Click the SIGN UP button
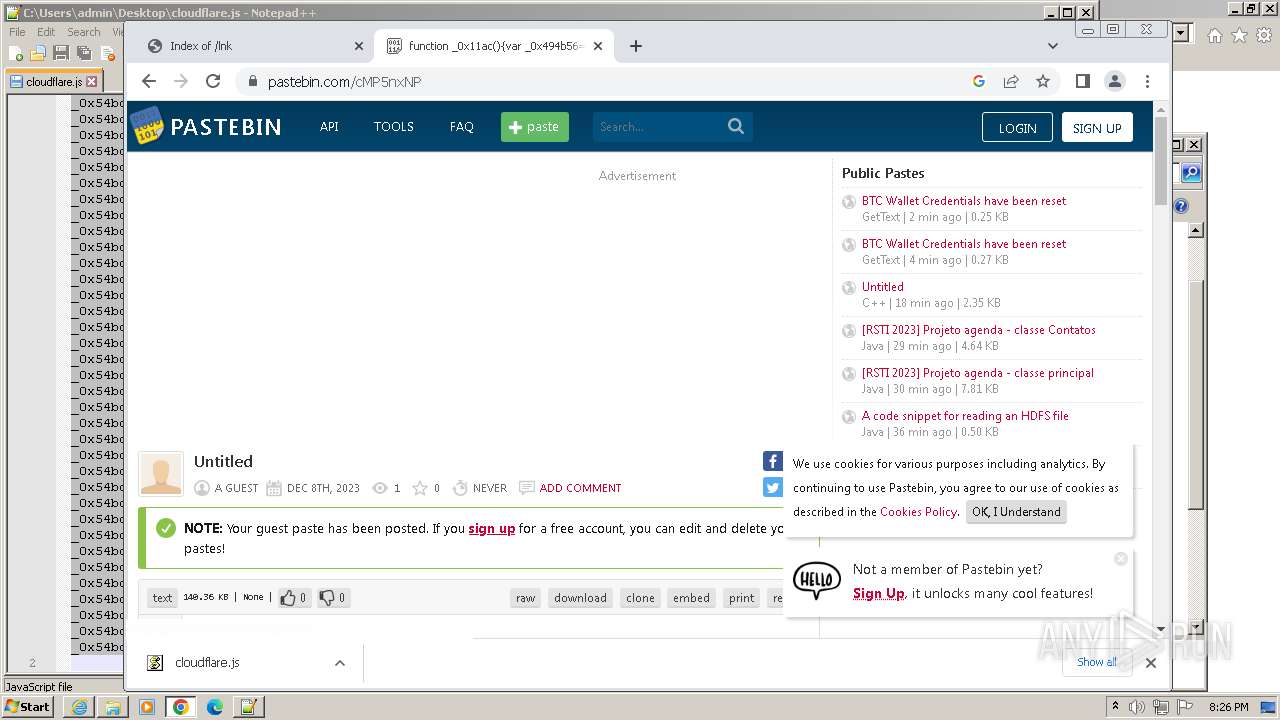Screen dimensions: 1280x720 1097,127
